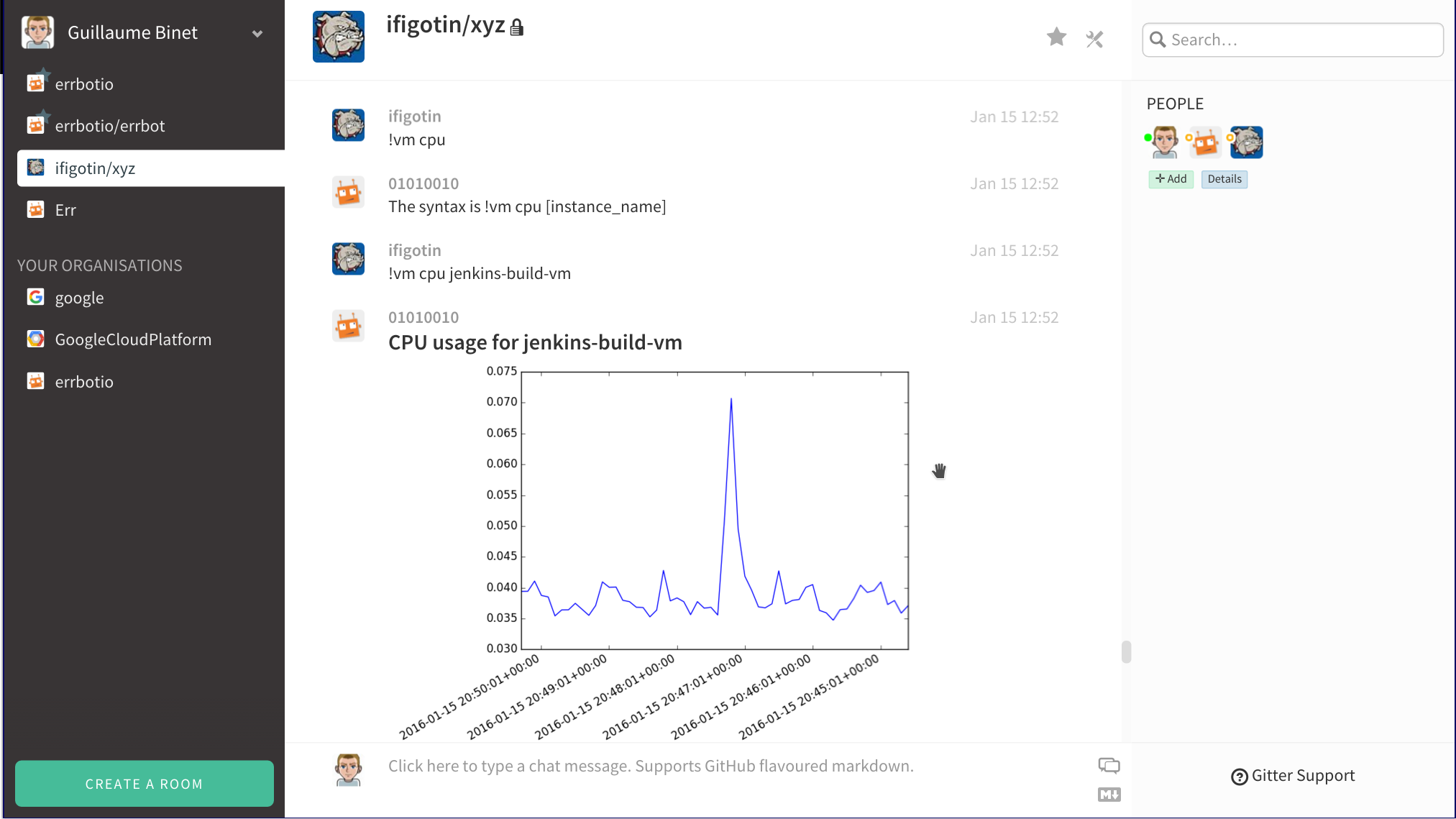Click the Add member button in People panel
Image resolution: width=1456 pixels, height=819 pixels.
coord(1172,178)
